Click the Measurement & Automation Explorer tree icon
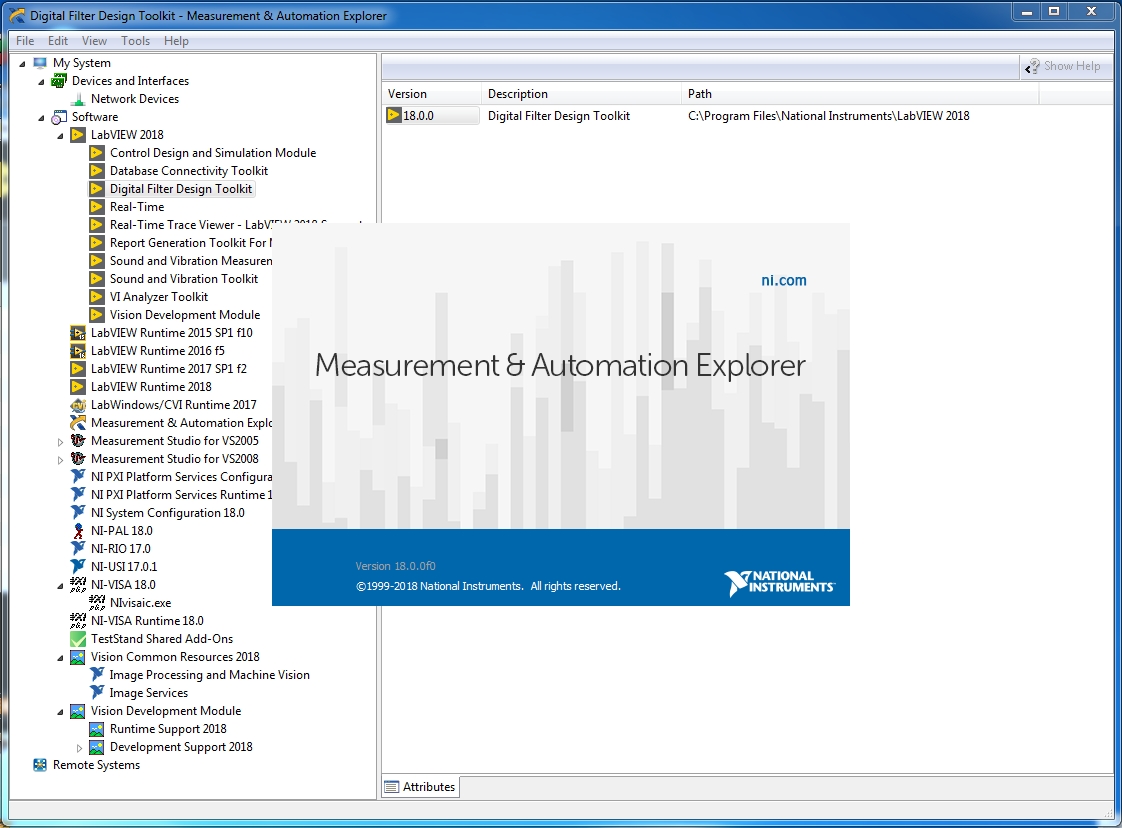Screen dimensions: 1122x828 (78, 422)
